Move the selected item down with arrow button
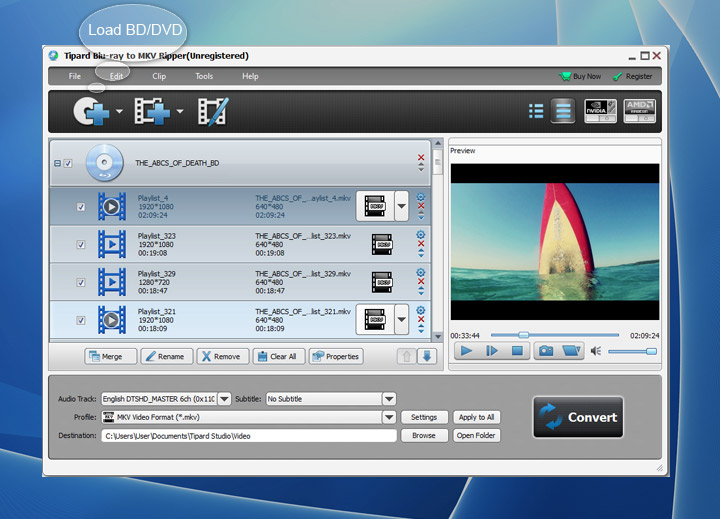720x519 pixels. click(x=427, y=356)
